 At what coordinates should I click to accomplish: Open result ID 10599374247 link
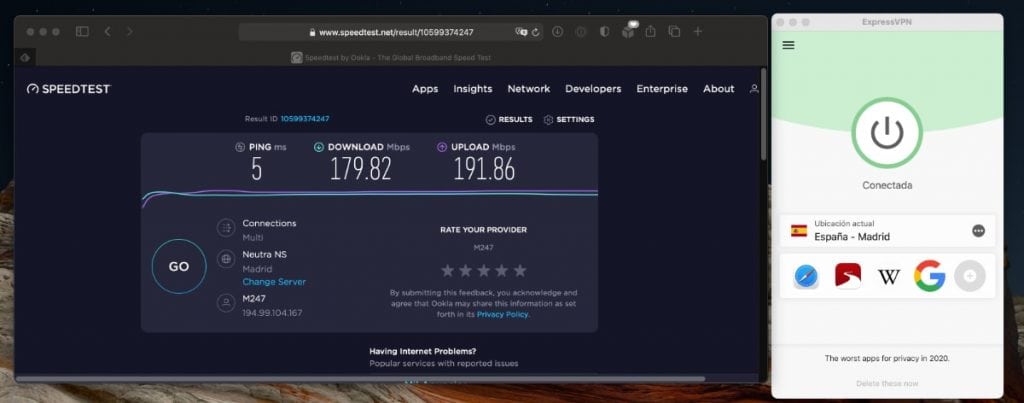coord(305,119)
